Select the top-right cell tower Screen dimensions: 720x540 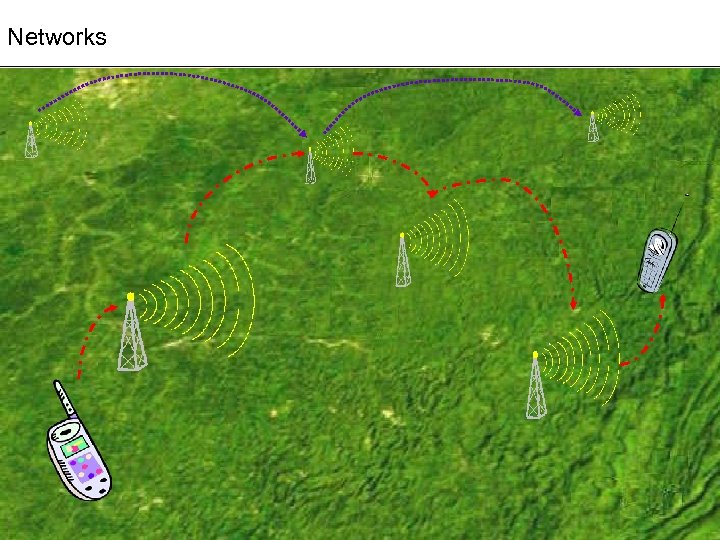593,127
